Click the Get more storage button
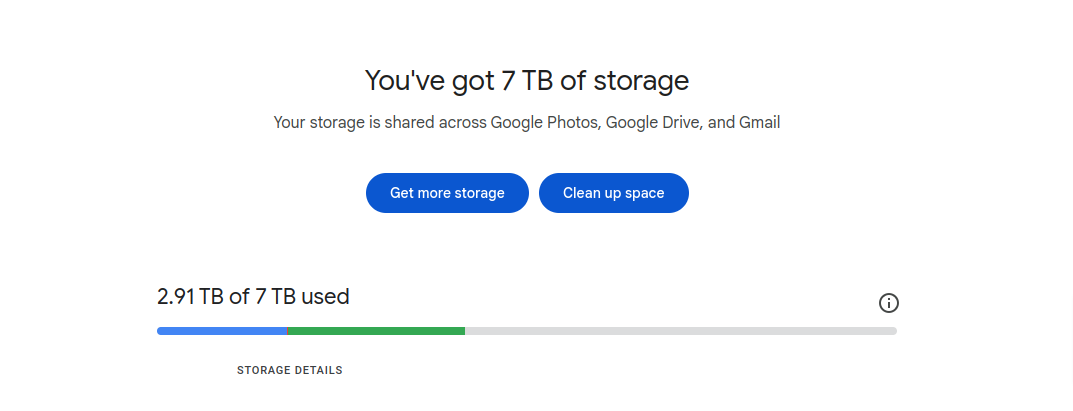The height and width of the screenshot is (411, 1073). (447, 193)
